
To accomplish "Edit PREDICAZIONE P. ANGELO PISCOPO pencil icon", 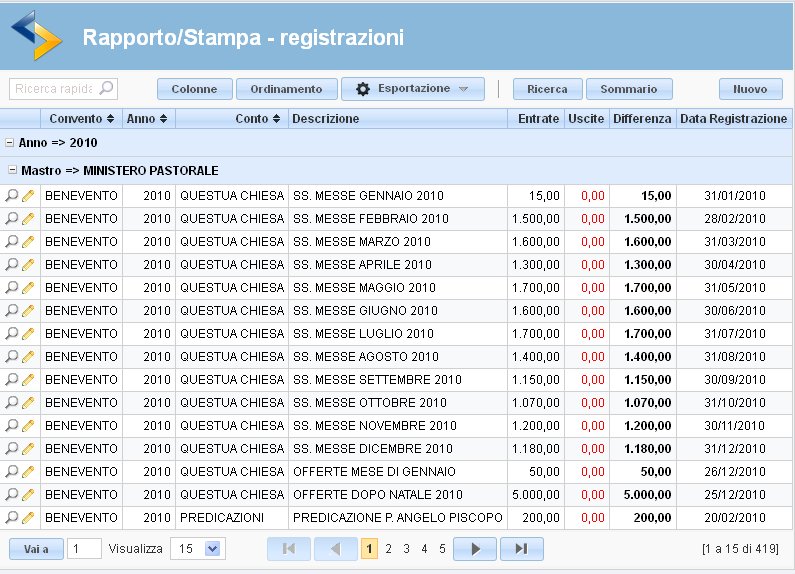I will coord(28,517).
